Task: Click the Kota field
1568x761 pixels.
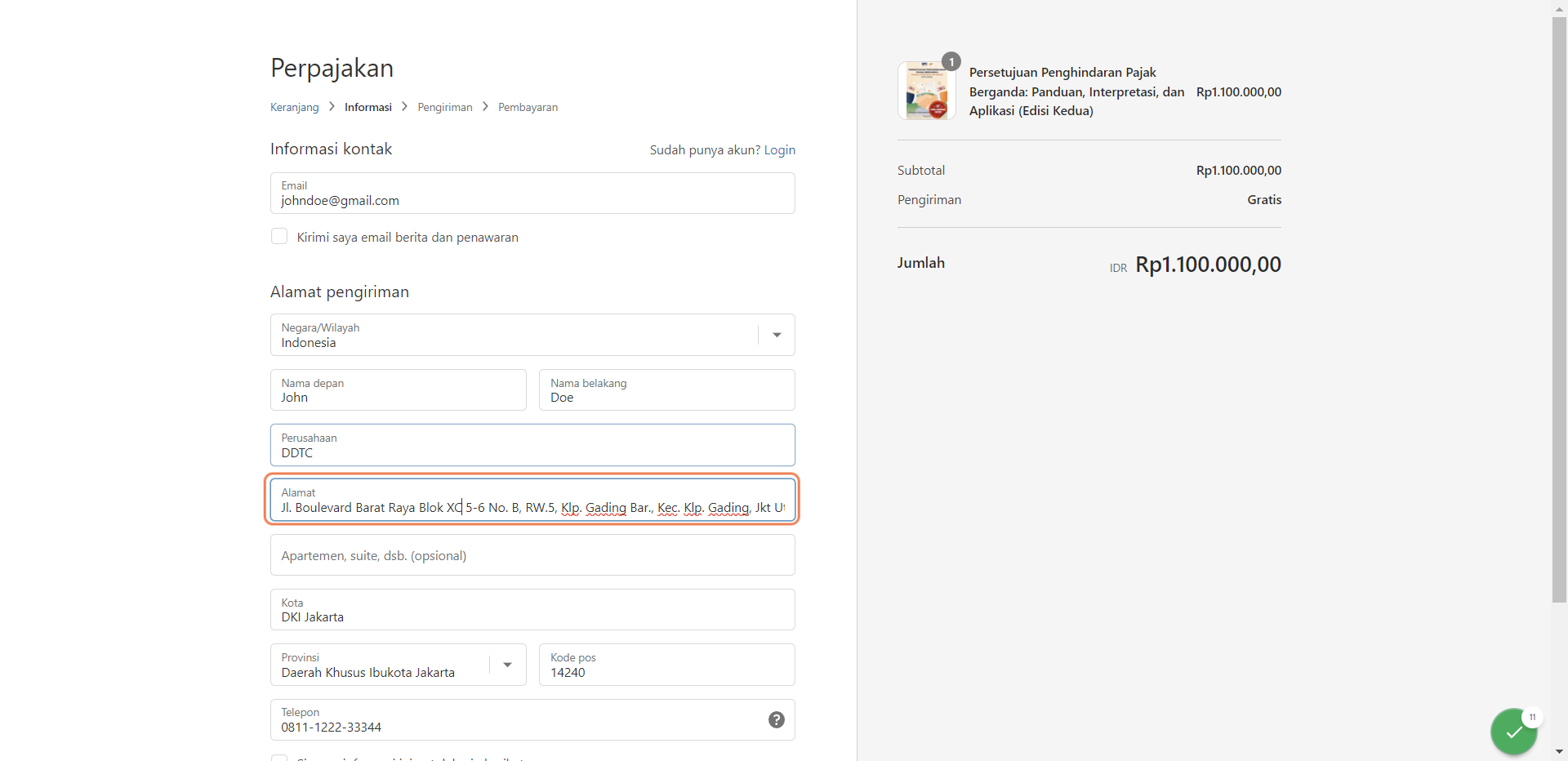Action: point(532,610)
